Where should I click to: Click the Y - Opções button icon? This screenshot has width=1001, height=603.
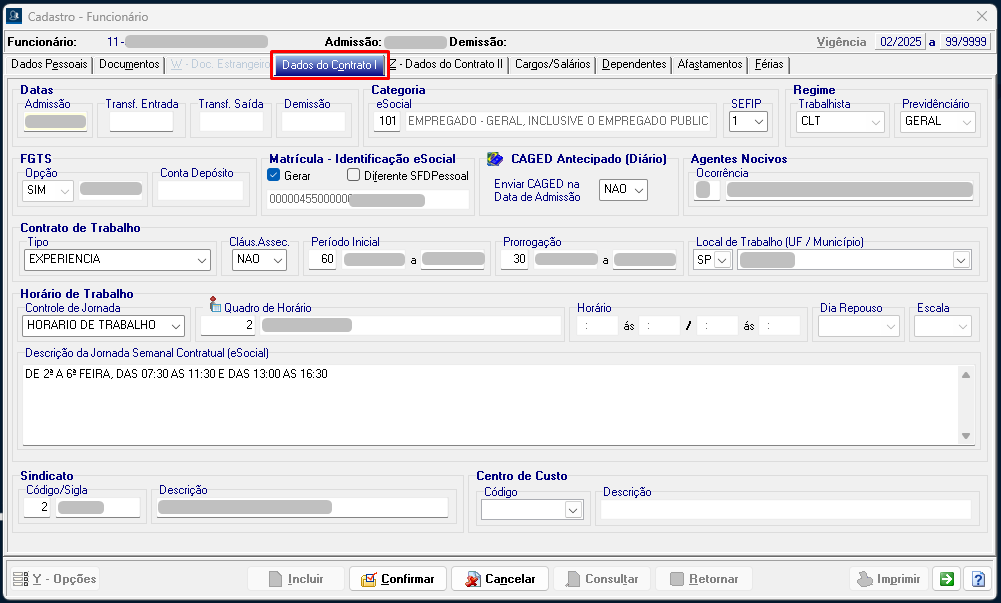(x=20, y=579)
